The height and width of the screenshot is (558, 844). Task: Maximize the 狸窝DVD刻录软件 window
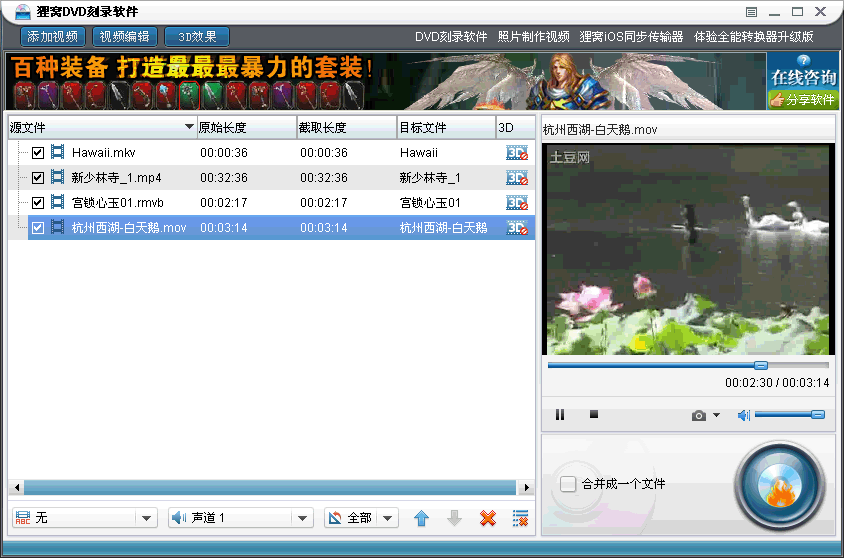pos(798,11)
